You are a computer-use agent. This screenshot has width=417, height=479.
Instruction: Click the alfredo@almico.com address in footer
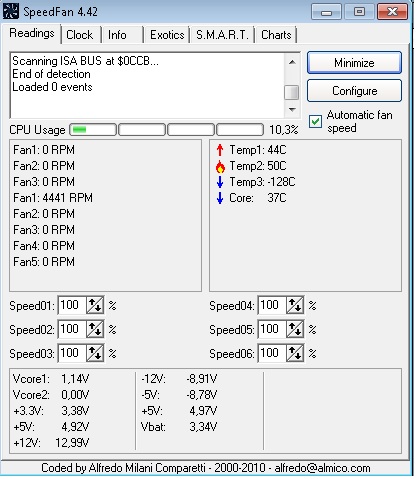click(x=322, y=468)
